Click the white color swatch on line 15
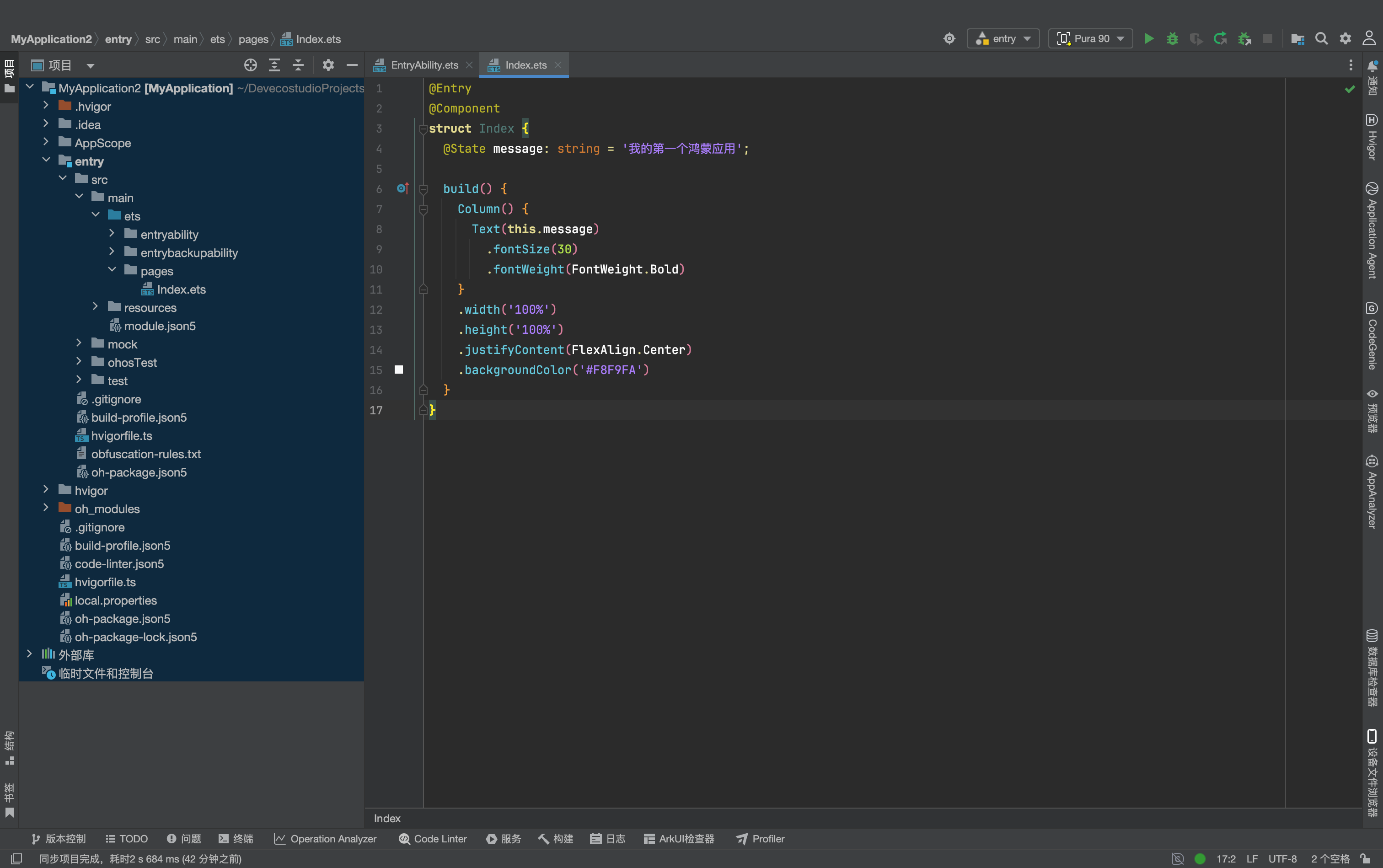The height and width of the screenshot is (868, 1383). (x=398, y=370)
